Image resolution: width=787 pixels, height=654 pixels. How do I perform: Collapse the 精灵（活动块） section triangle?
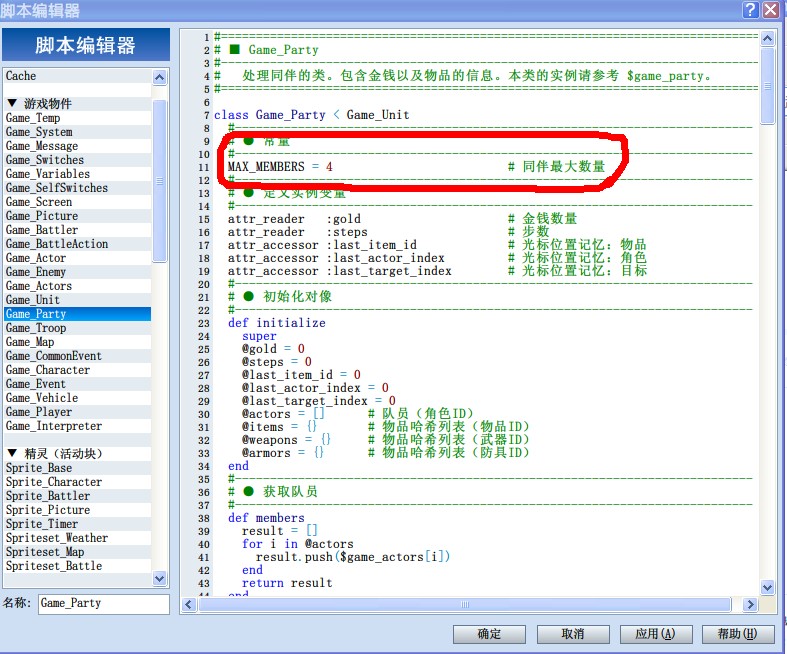[13, 453]
